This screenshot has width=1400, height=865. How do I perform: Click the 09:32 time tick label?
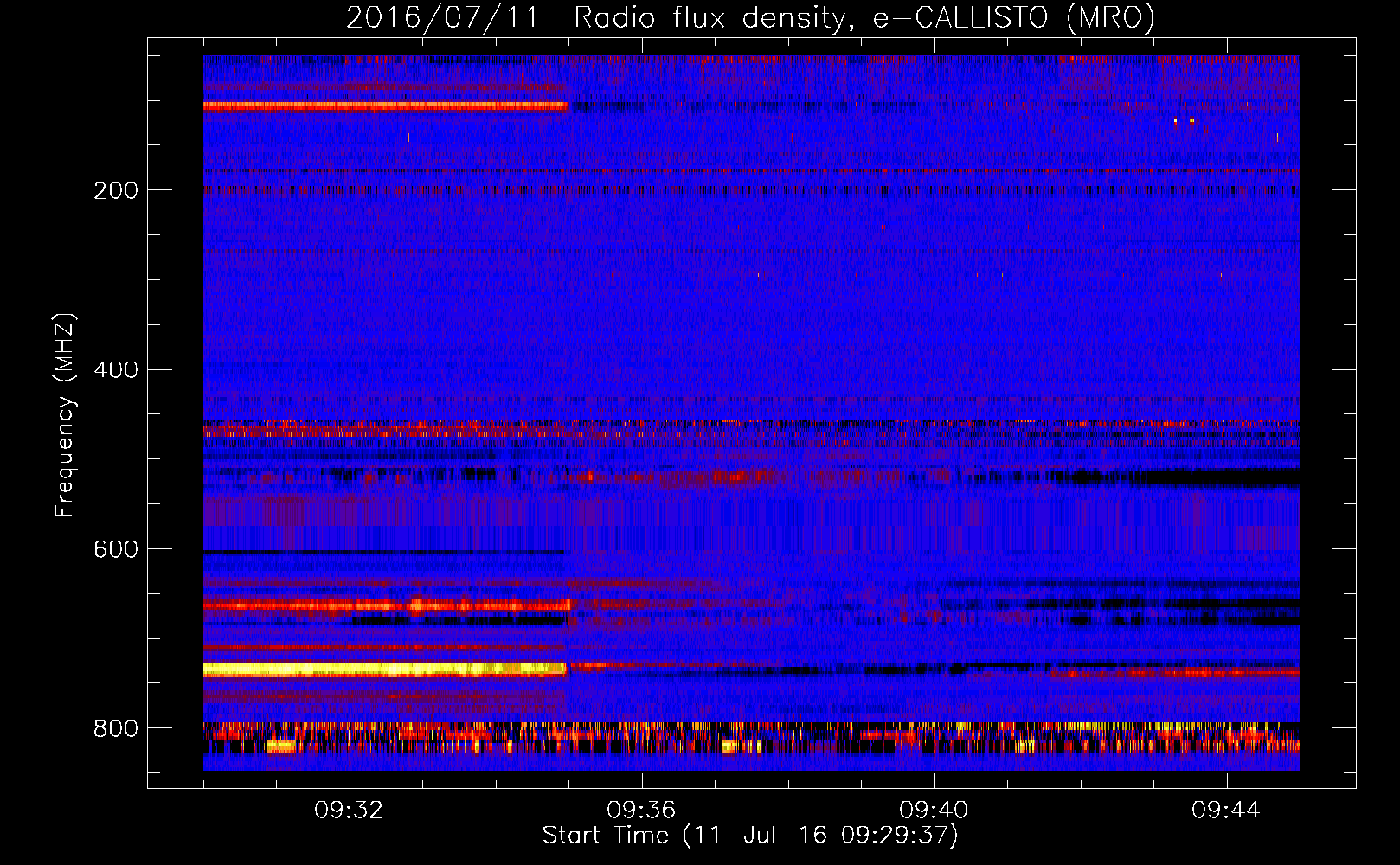point(349,811)
